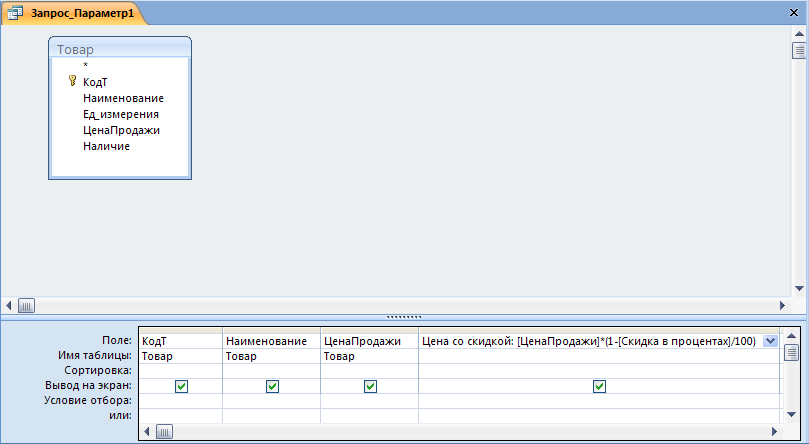Image resolution: width=809 pixels, height=444 pixels.
Task: Click Имя таблицы cell under Наименование
Action: pos(271,356)
